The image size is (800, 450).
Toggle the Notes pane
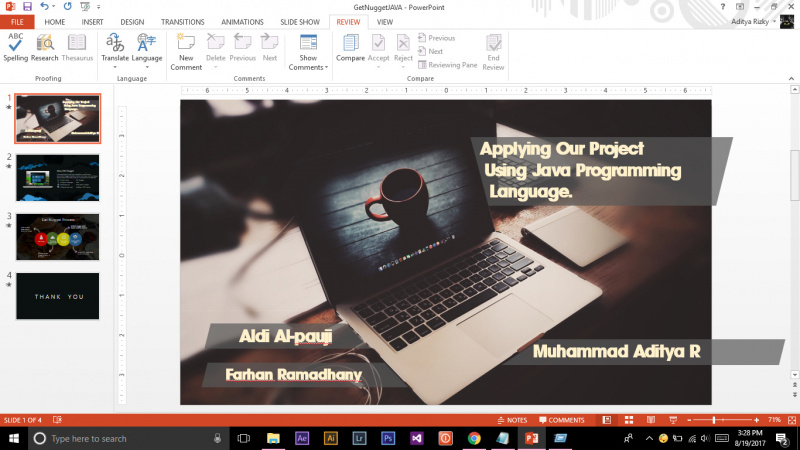(x=512, y=420)
